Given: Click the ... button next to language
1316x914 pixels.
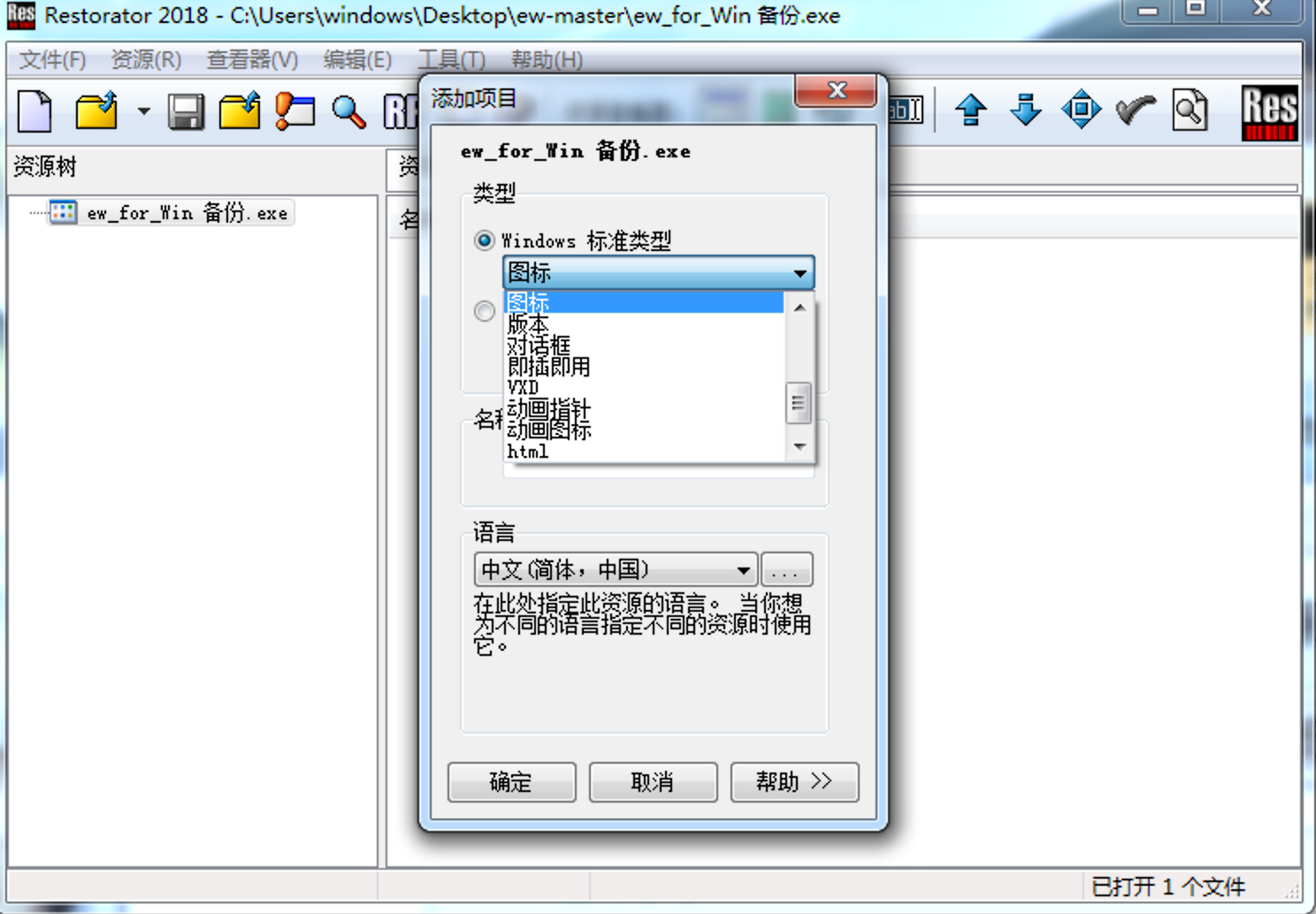Looking at the screenshot, I should (786, 570).
